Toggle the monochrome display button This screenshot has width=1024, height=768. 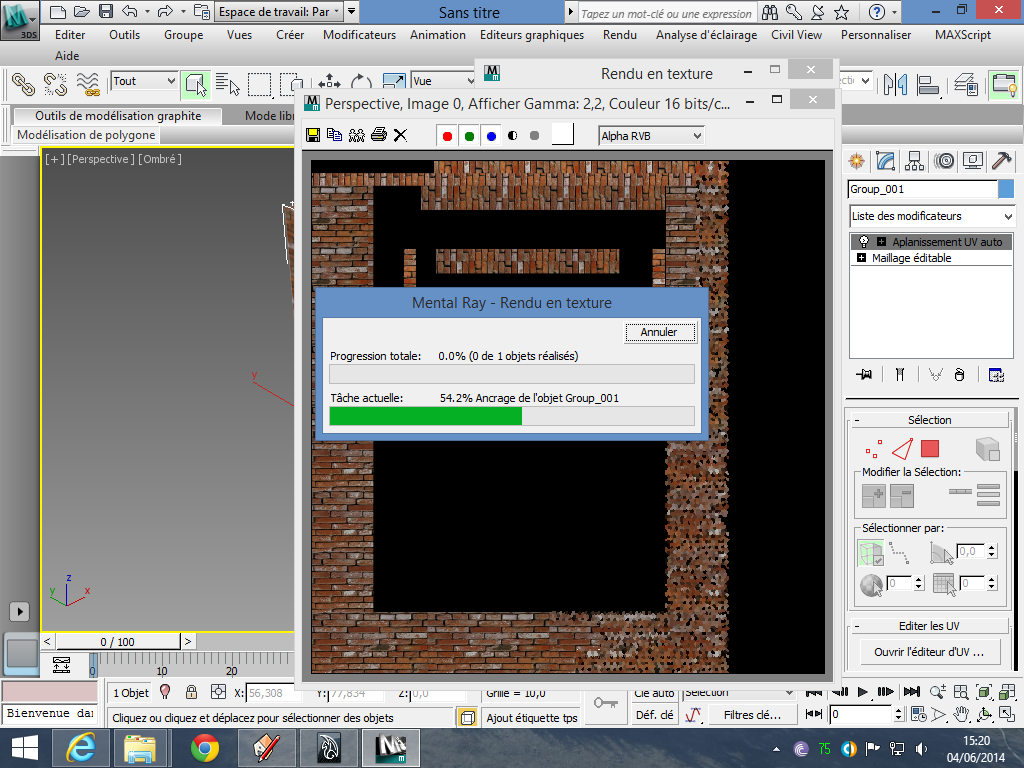(534, 136)
